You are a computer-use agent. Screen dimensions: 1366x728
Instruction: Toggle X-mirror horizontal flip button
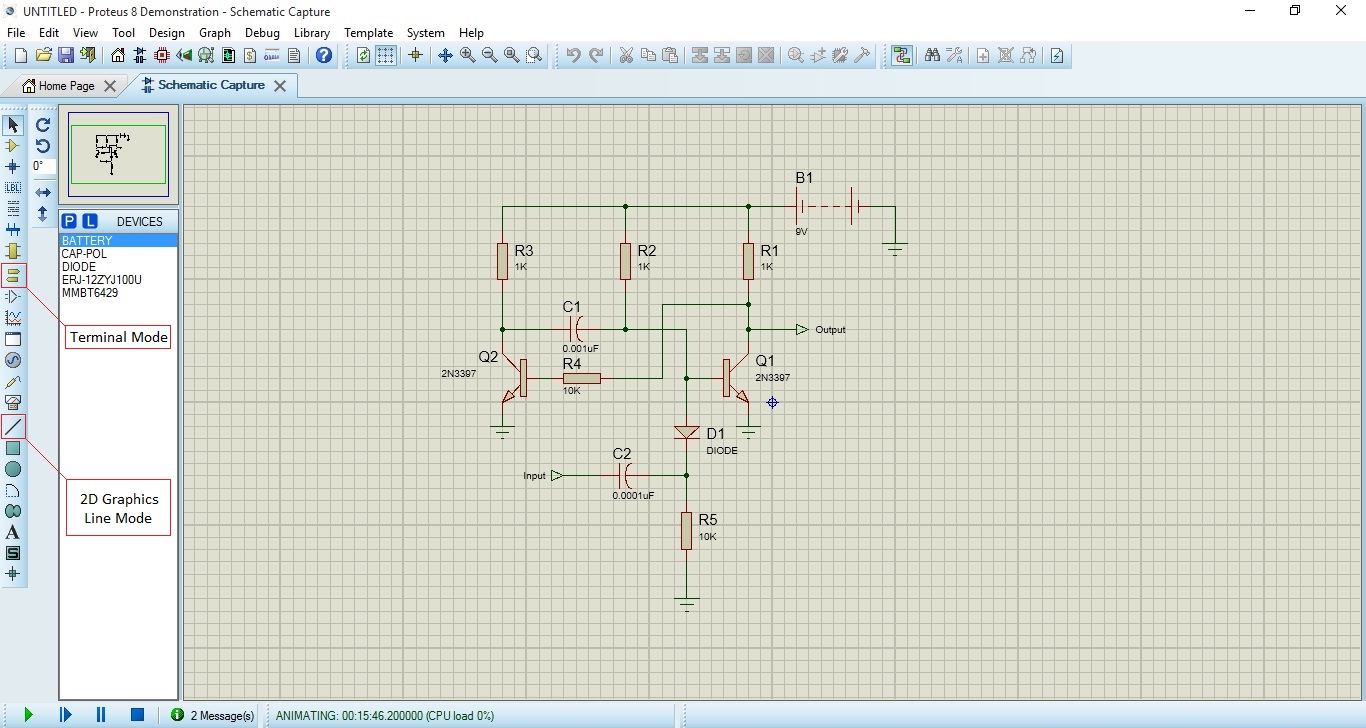(x=43, y=192)
